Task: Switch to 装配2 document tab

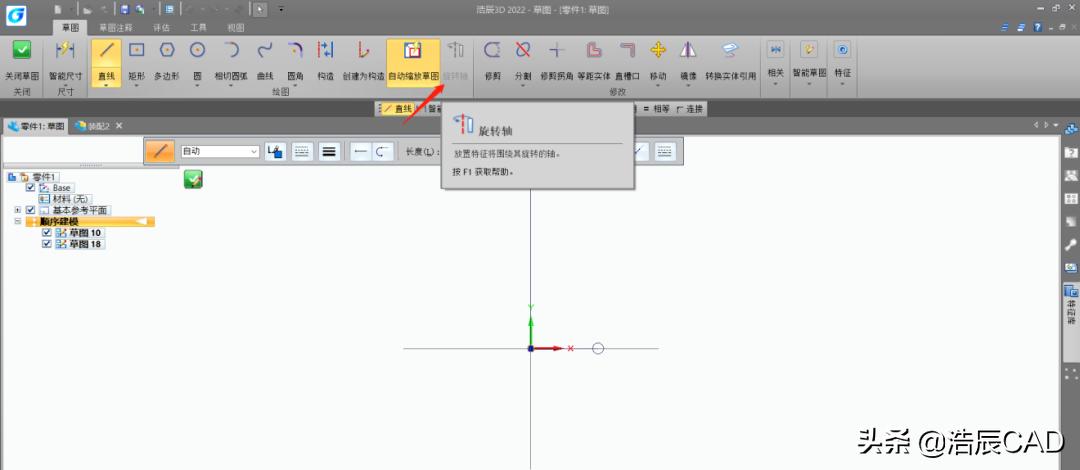Action: (x=92, y=126)
